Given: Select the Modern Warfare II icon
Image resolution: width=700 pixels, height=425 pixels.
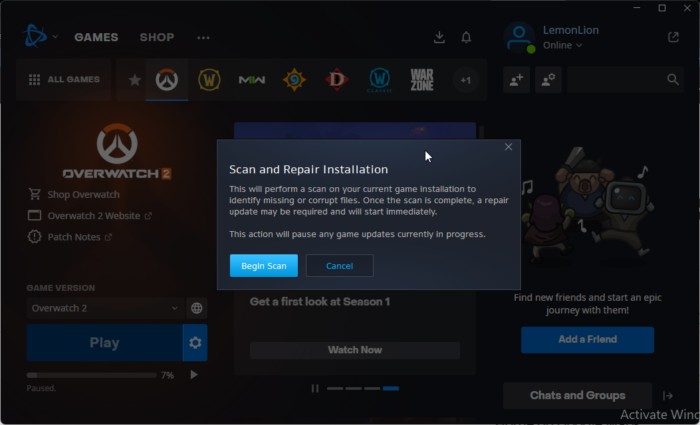Looking at the screenshot, I should [x=252, y=80].
